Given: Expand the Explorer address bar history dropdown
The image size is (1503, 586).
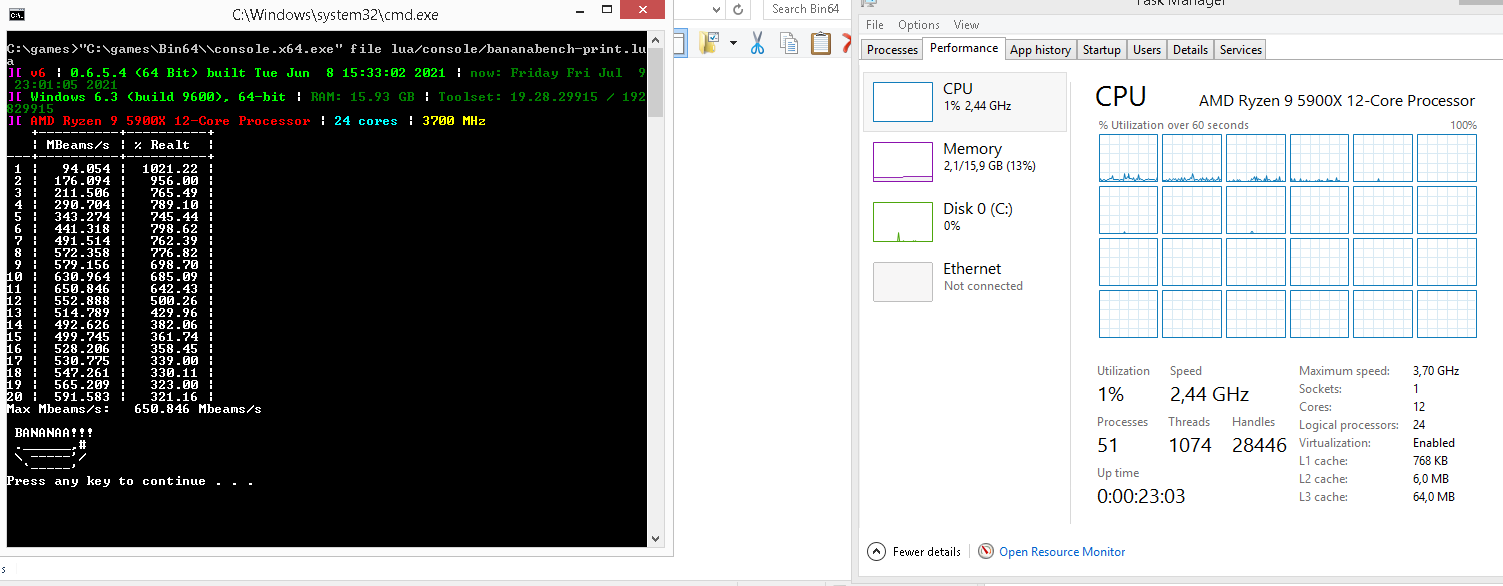Looking at the screenshot, I should pos(715,9).
